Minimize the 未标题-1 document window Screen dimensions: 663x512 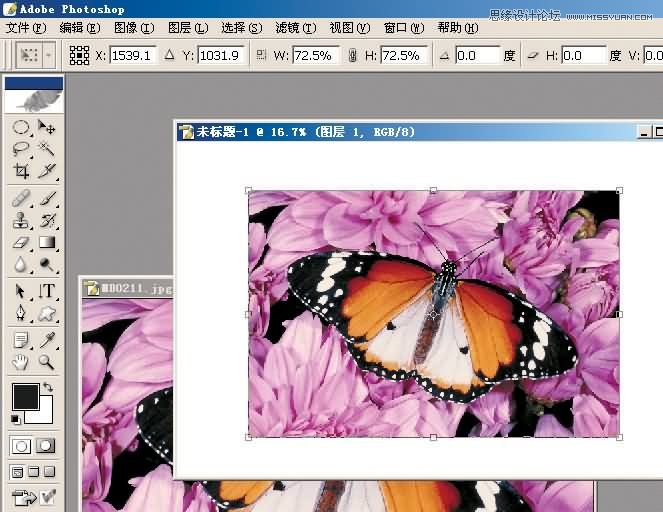[644, 132]
